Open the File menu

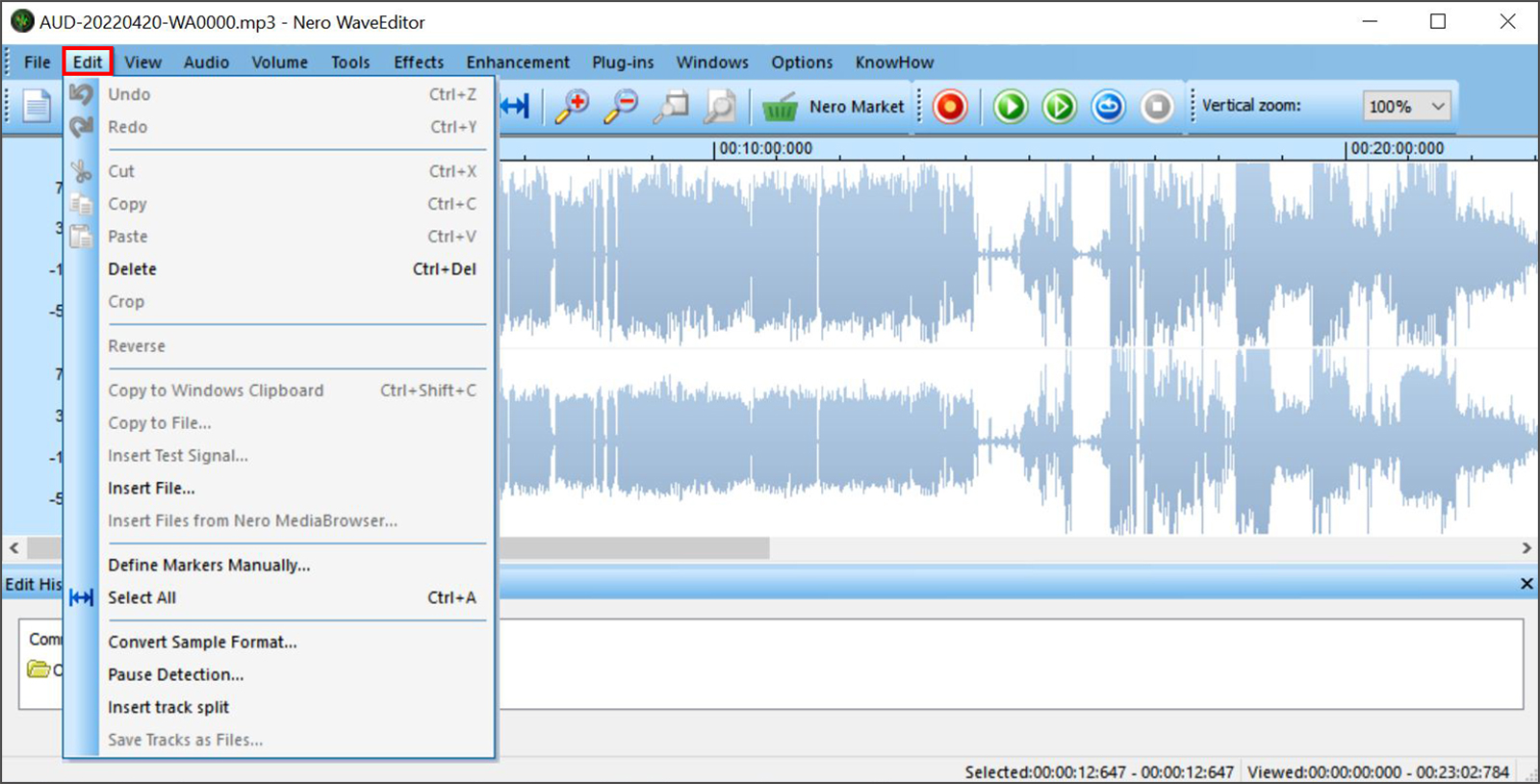pos(38,63)
